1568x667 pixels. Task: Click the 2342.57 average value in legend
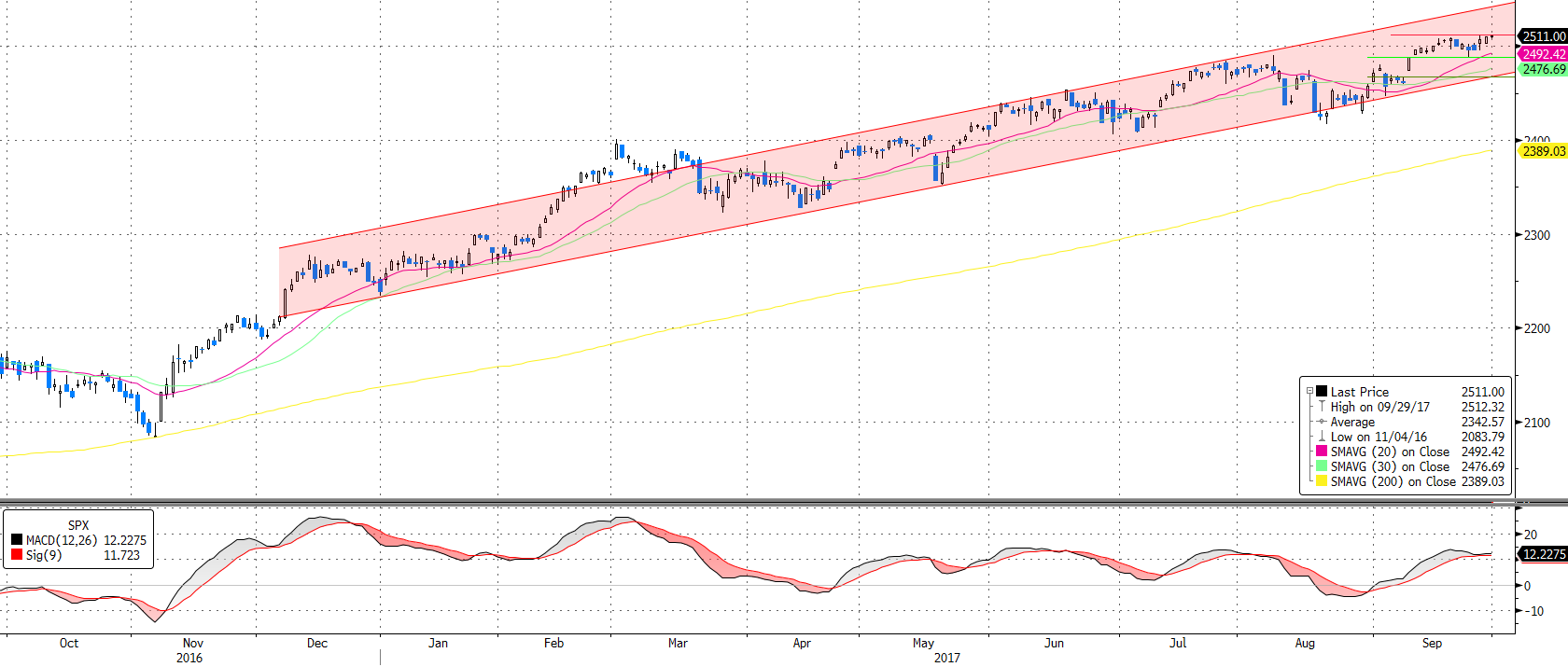[1483, 422]
